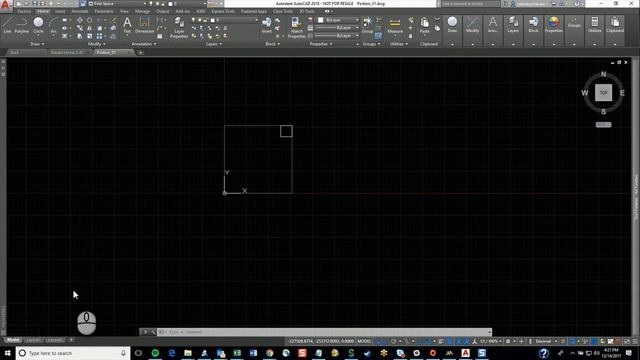Activate Match Properties tool
The height and width of the screenshot is (360, 640).
(x=296, y=27)
